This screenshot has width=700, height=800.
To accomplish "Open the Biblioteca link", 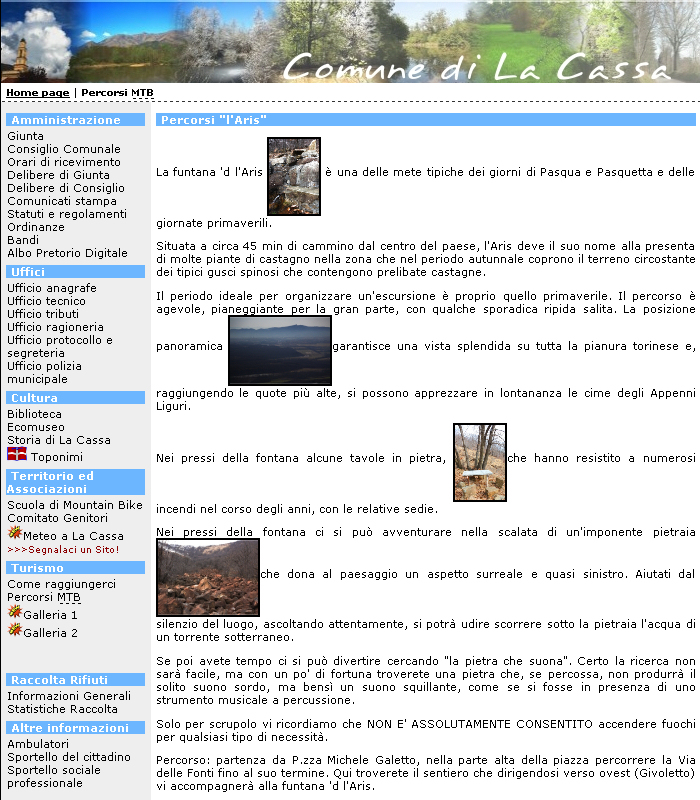I will pos(34,414).
